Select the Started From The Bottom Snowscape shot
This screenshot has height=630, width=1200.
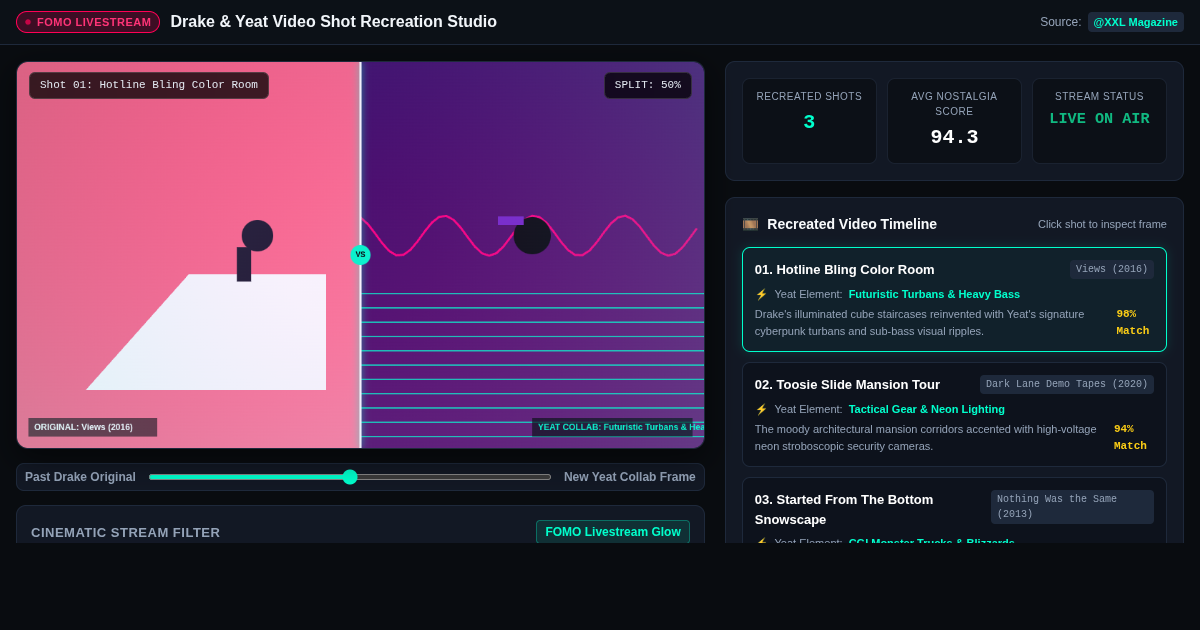click(954, 510)
